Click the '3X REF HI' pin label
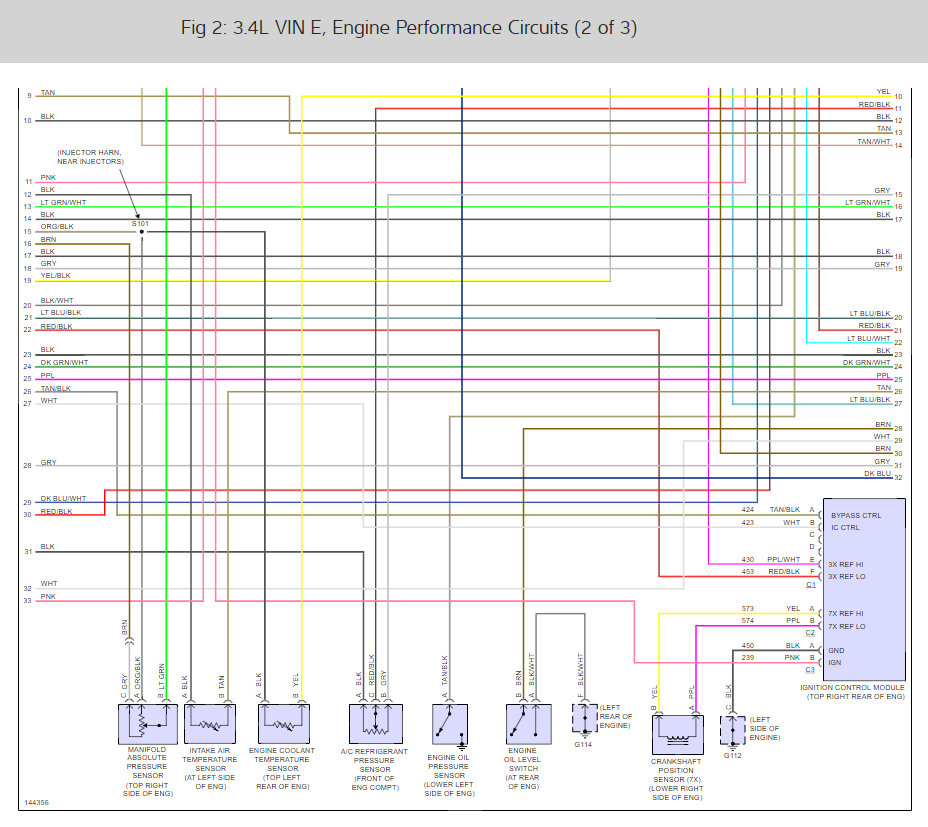This screenshot has width=928, height=827. (x=845, y=565)
